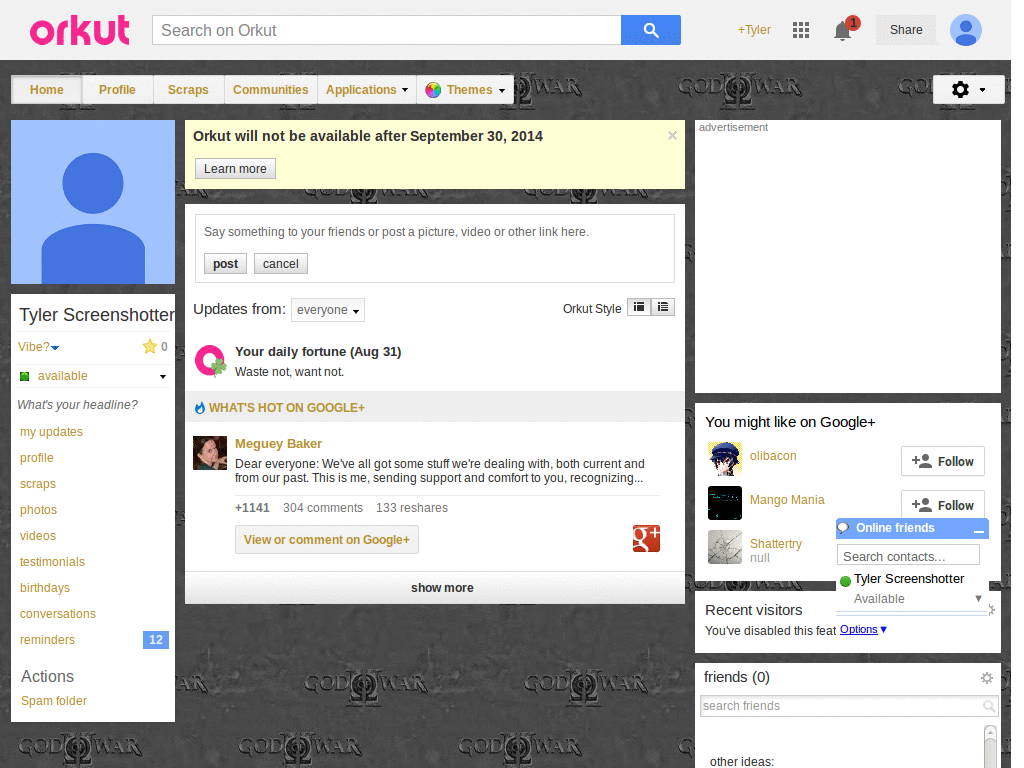This screenshot has width=1024, height=768.
Task: Click olibacon's avatar image
Action: [725, 459]
